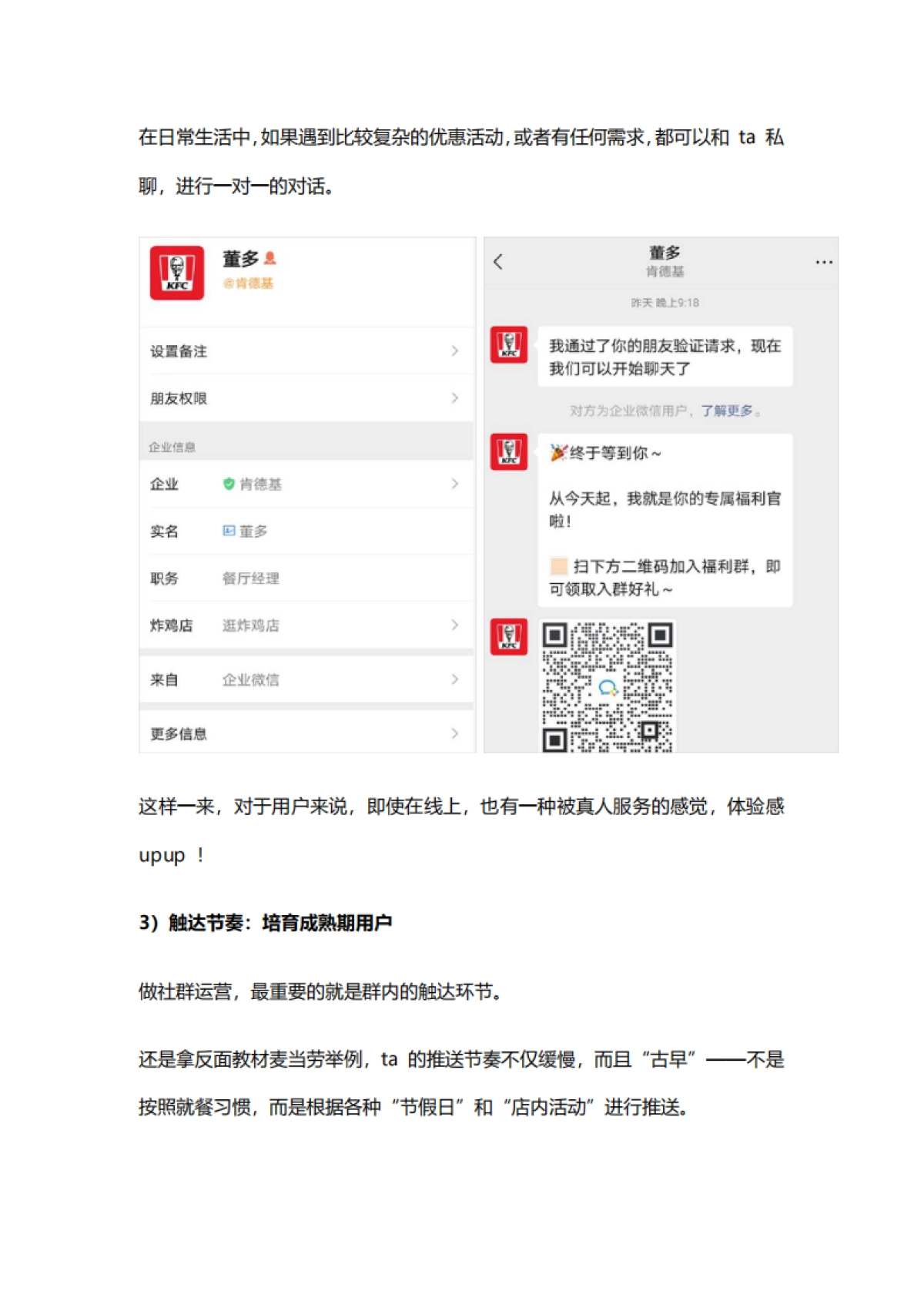This screenshot has width=924, height=1308.
Task: Select the 餐厅经理 job title text
Action: tap(251, 579)
